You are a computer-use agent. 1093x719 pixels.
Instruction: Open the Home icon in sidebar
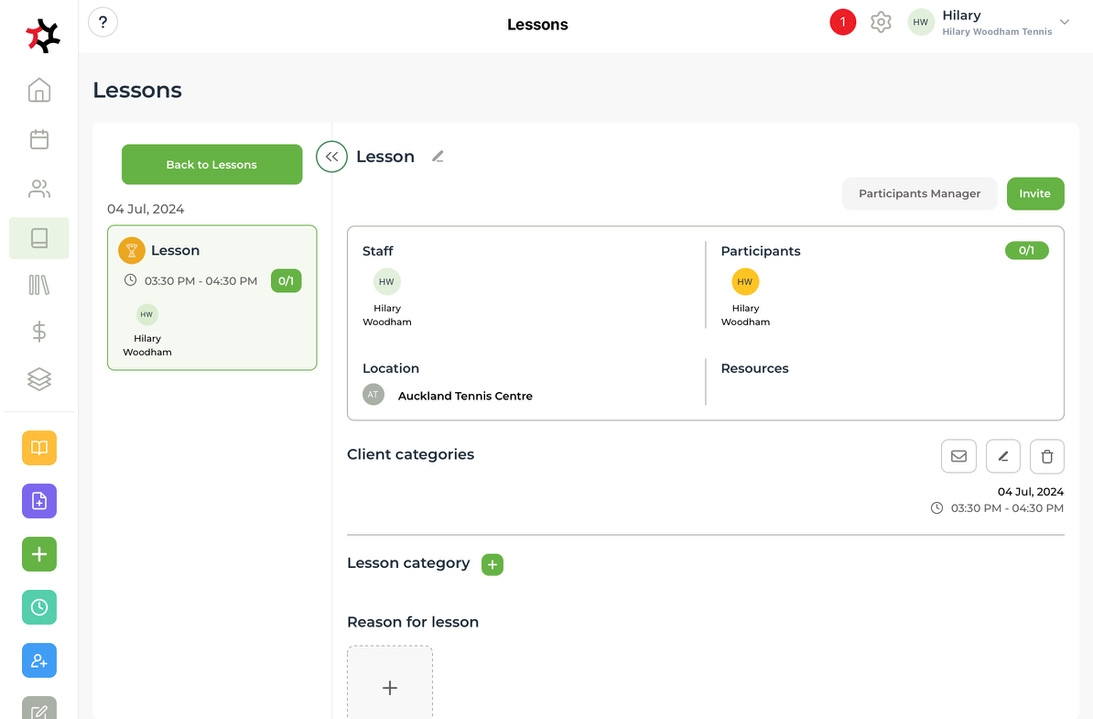[x=39, y=90]
